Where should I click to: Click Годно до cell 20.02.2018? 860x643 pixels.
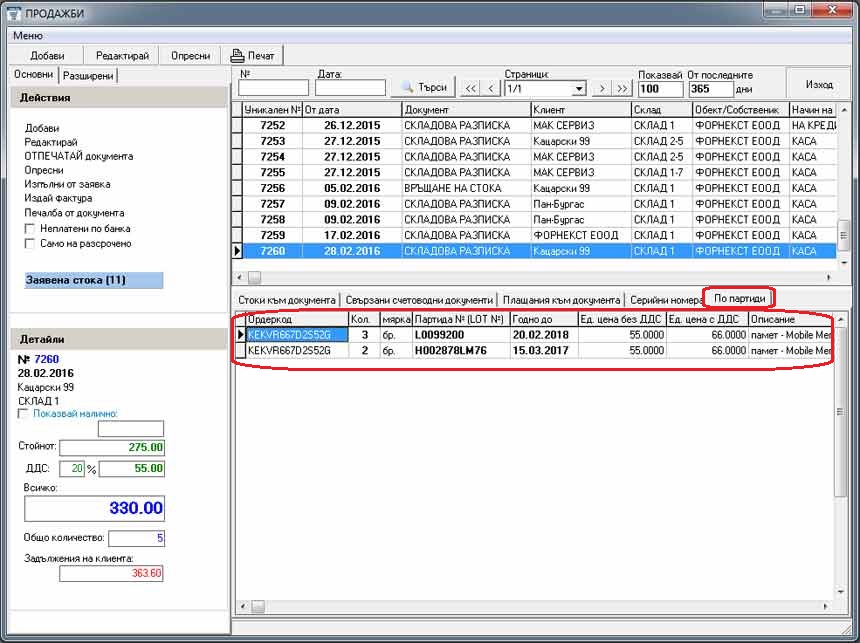(544, 335)
